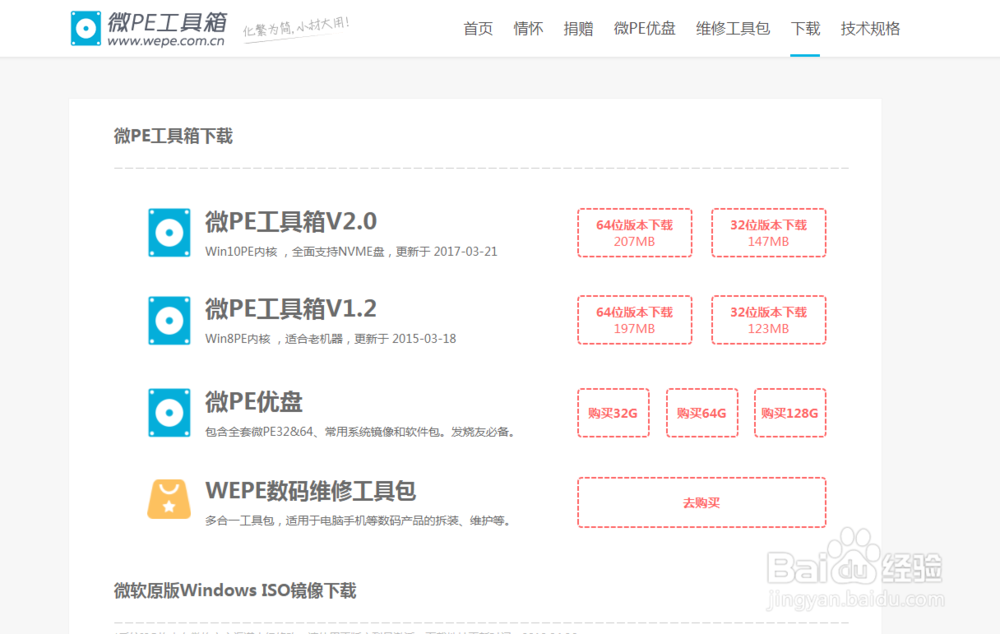Image resolution: width=1000 pixels, height=634 pixels.
Task: Click the 多合一工具包 description text
Action: [x=358, y=520]
